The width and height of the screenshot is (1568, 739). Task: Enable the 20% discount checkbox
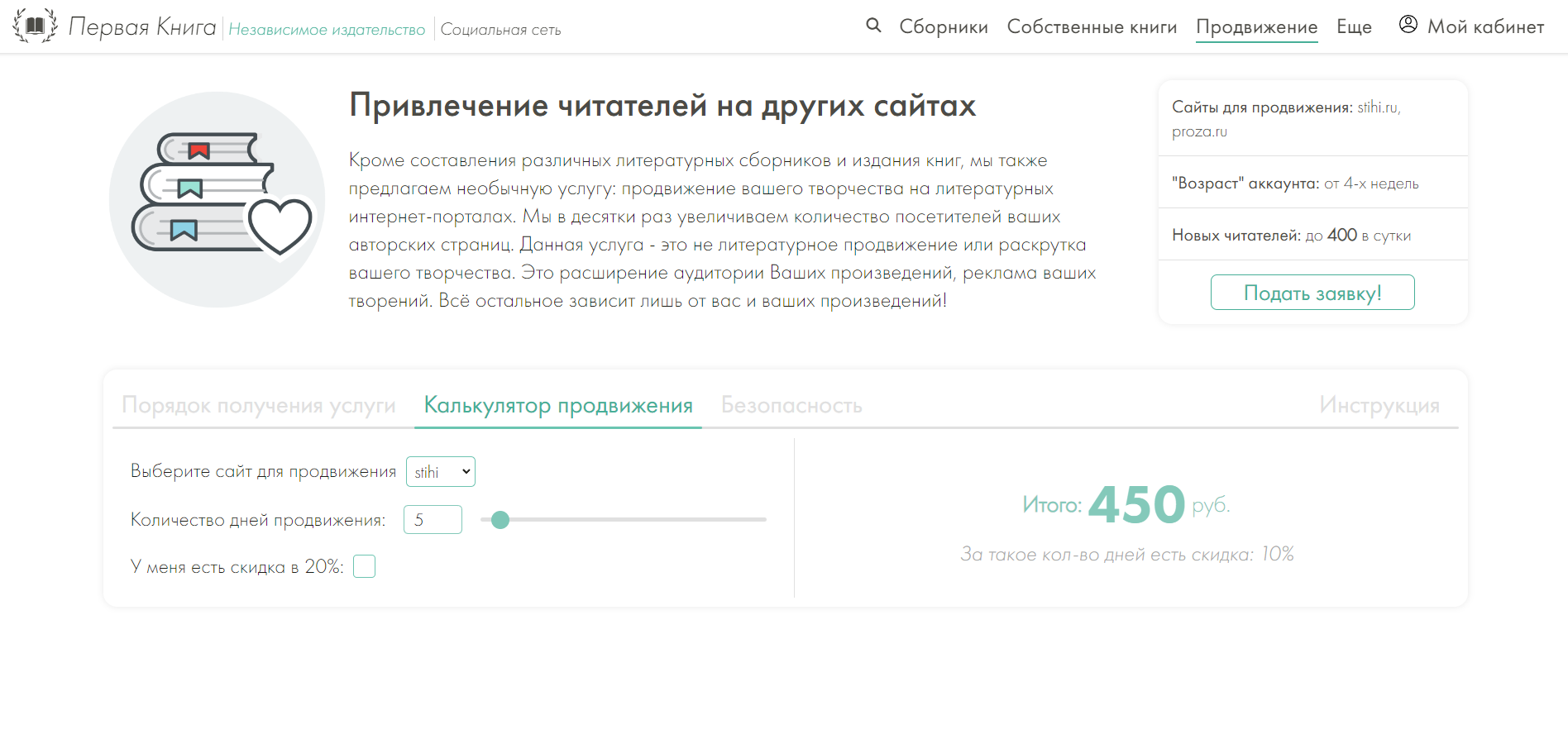[364, 566]
